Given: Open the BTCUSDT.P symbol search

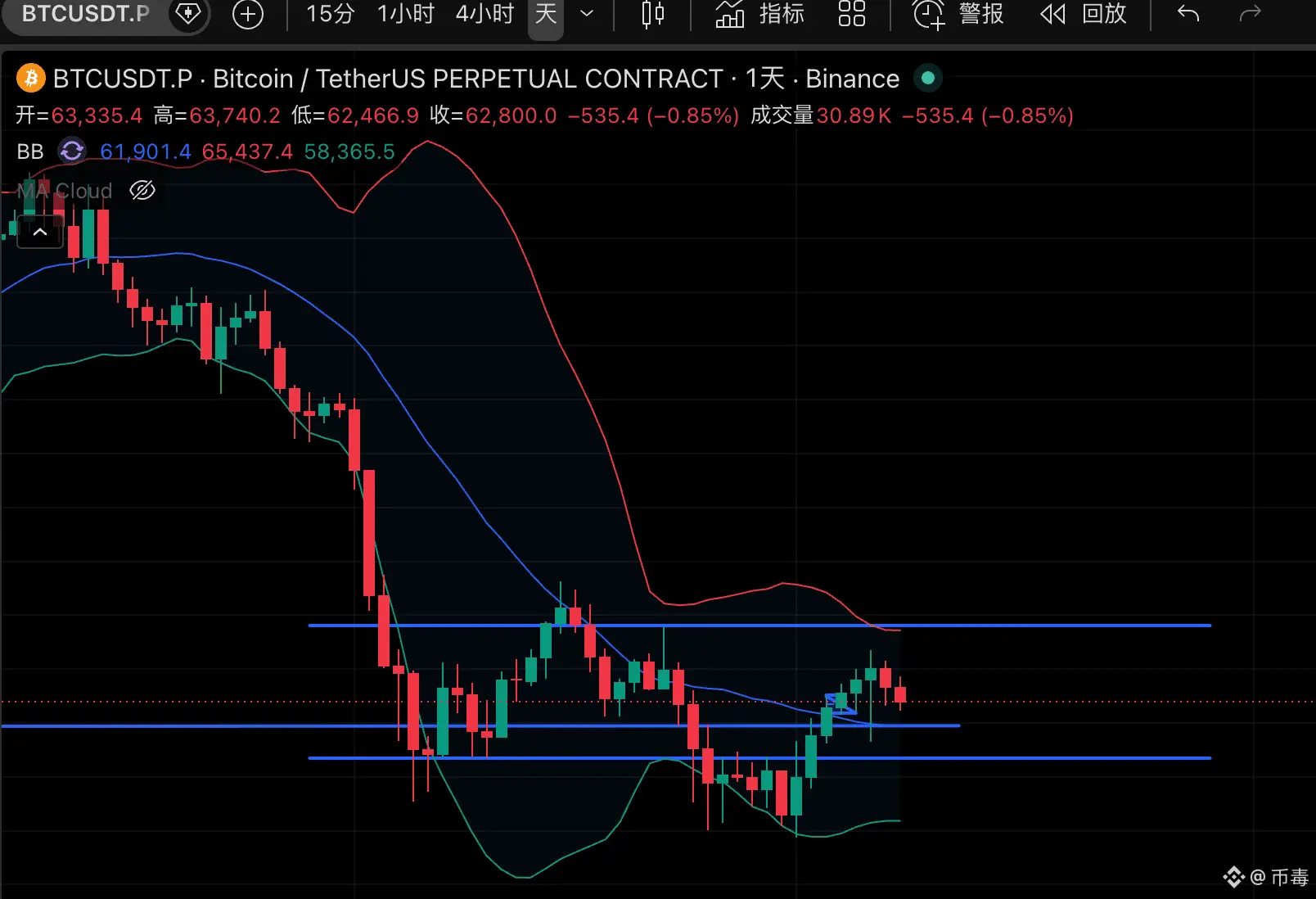Looking at the screenshot, I should click(85, 13).
